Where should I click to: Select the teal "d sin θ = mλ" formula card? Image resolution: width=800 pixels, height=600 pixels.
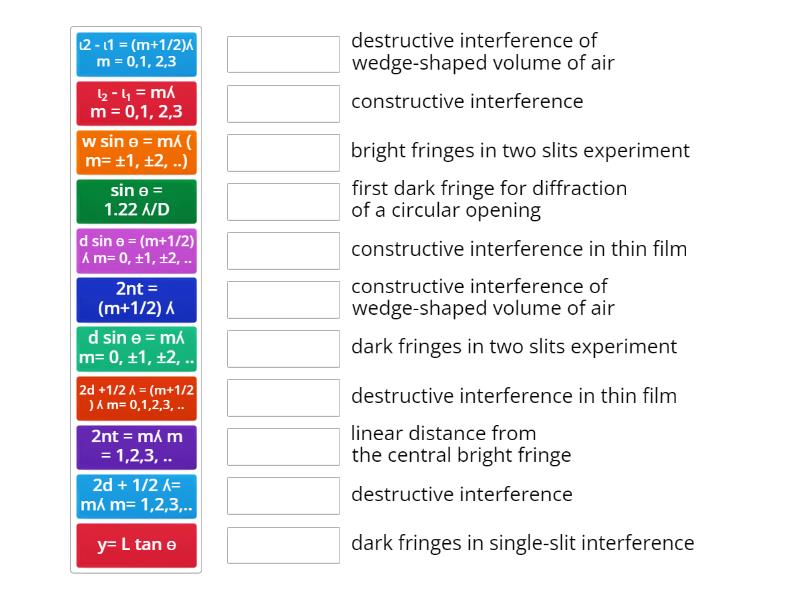(136, 348)
